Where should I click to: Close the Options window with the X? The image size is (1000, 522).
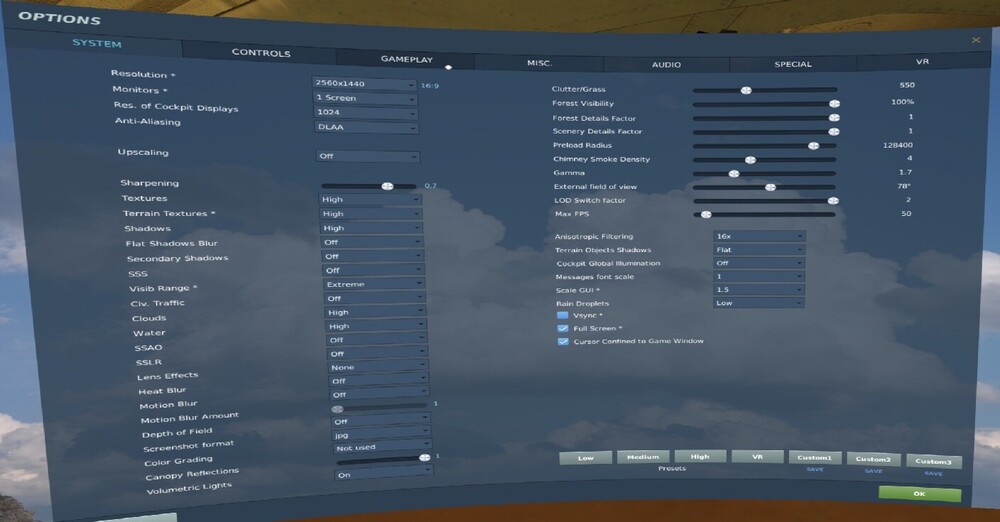pos(976,40)
